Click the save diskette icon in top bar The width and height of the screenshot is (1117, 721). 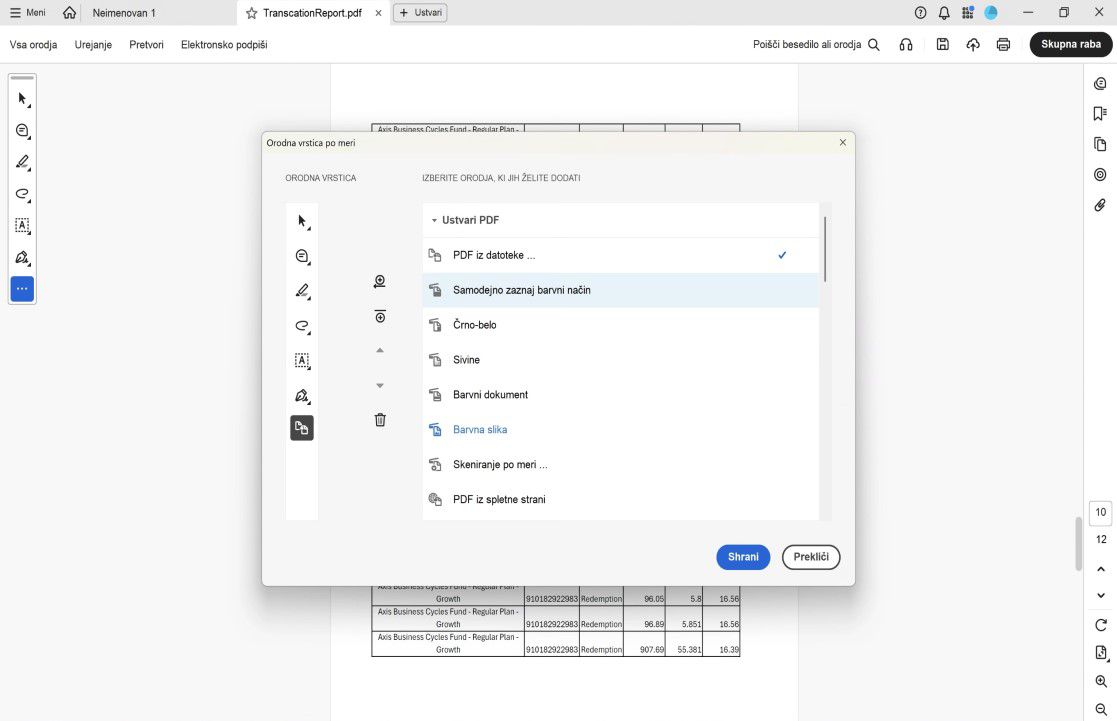click(942, 44)
